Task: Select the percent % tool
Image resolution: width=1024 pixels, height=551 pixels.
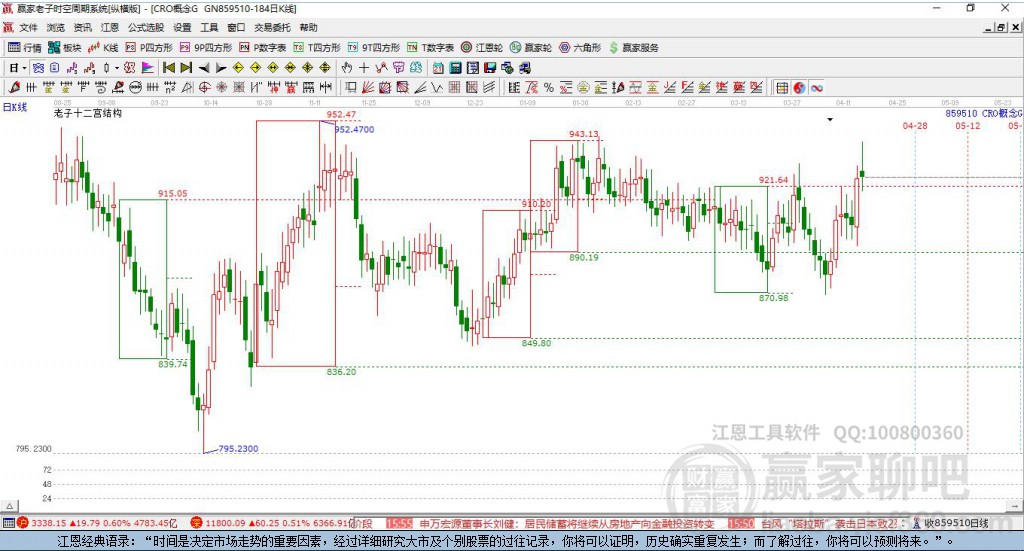Action: pyautogui.click(x=549, y=87)
